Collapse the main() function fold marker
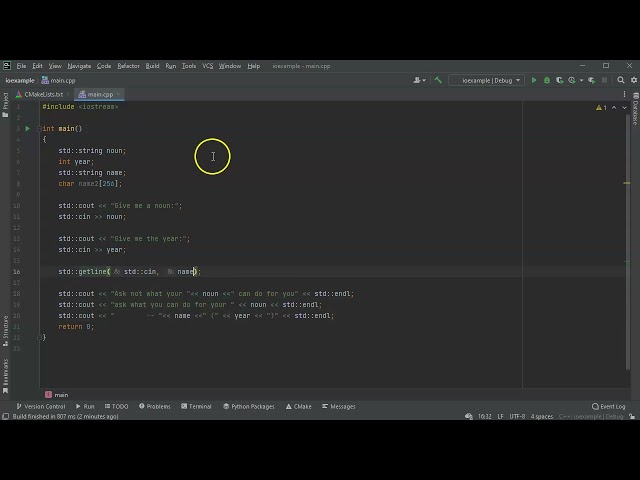Viewport: 640px width, 480px height. click(x=40, y=129)
